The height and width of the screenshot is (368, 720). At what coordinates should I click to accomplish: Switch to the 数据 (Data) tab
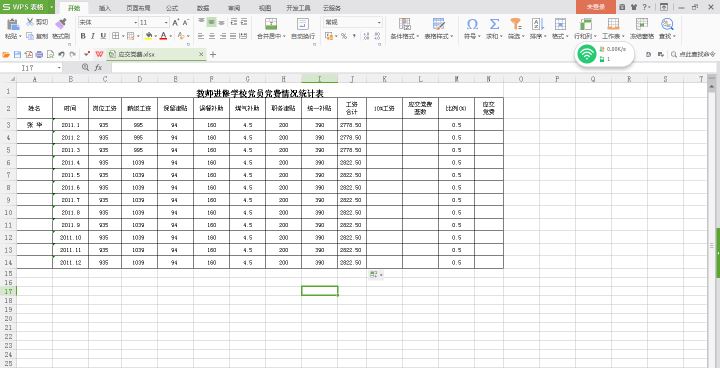(203, 8)
